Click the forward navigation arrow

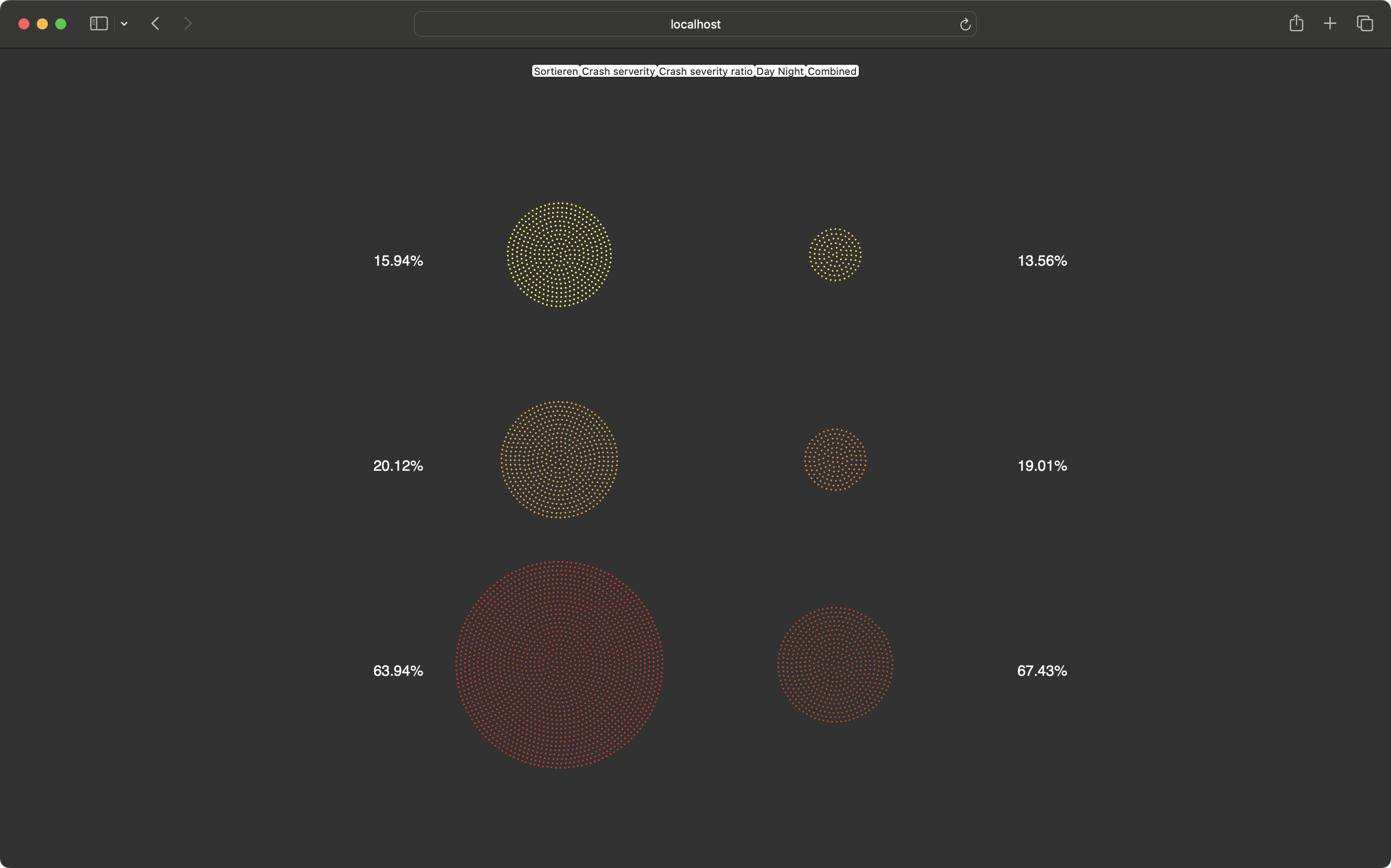pos(188,23)
